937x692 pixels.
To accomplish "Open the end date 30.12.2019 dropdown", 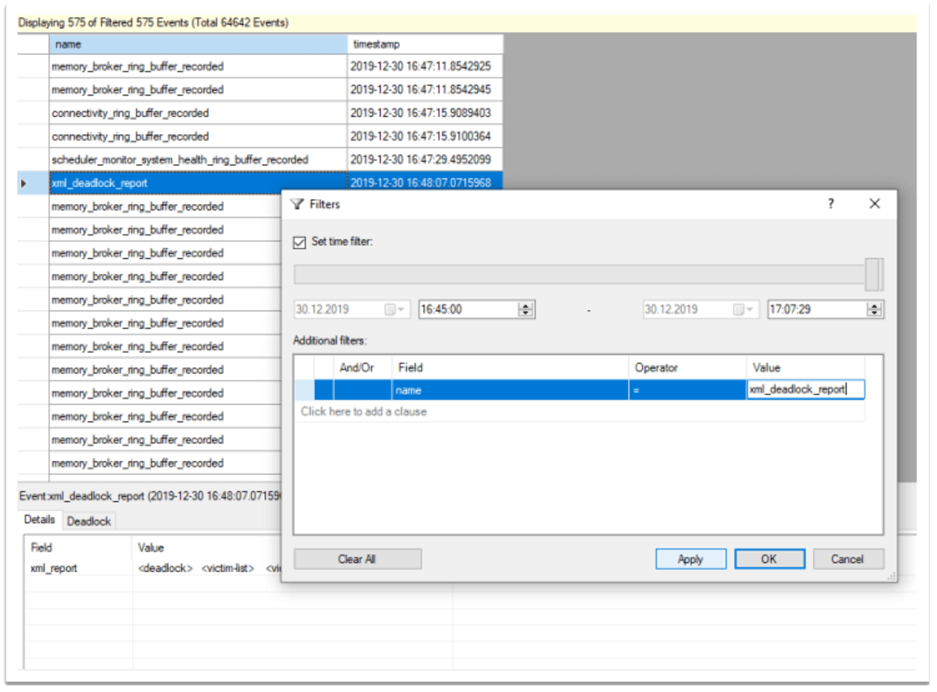I will point(745,310).
